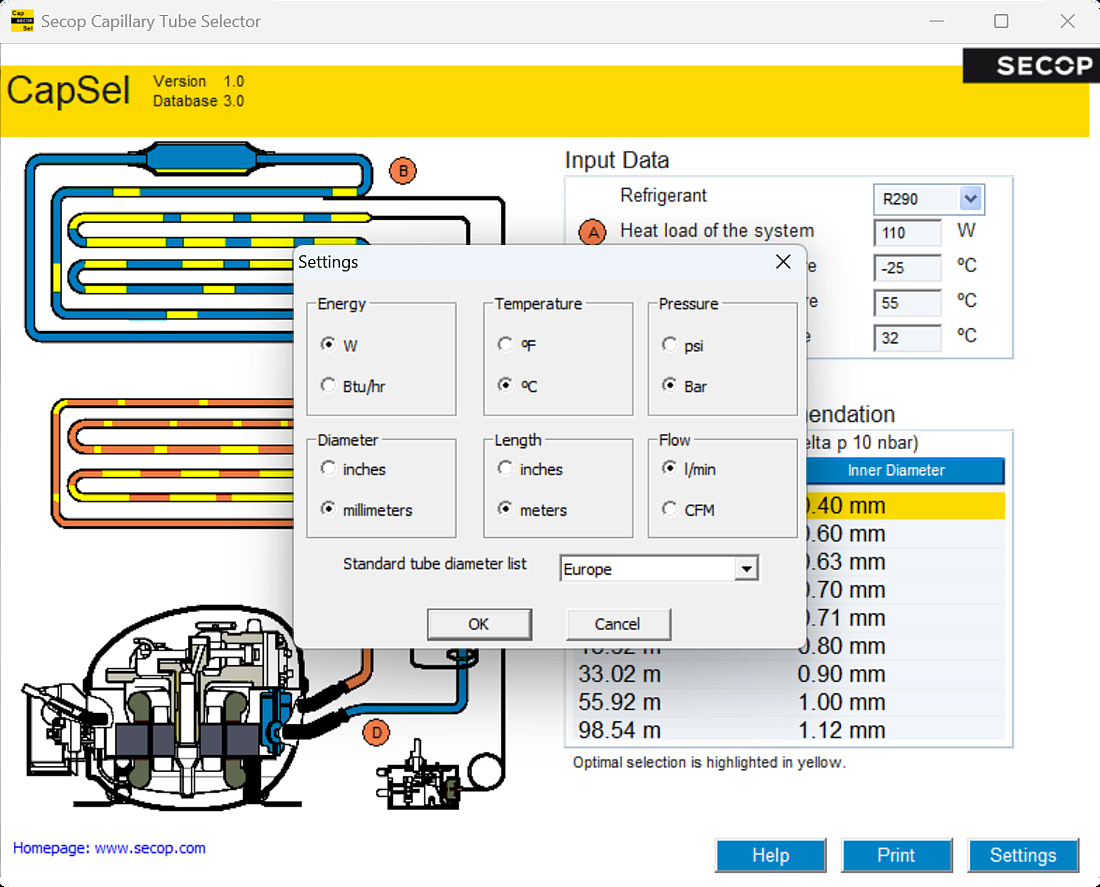Viewport: 1100px width, 887px height.
Task: Click the CapSel app icon in title bar
Action: click(x=22, y=20)
